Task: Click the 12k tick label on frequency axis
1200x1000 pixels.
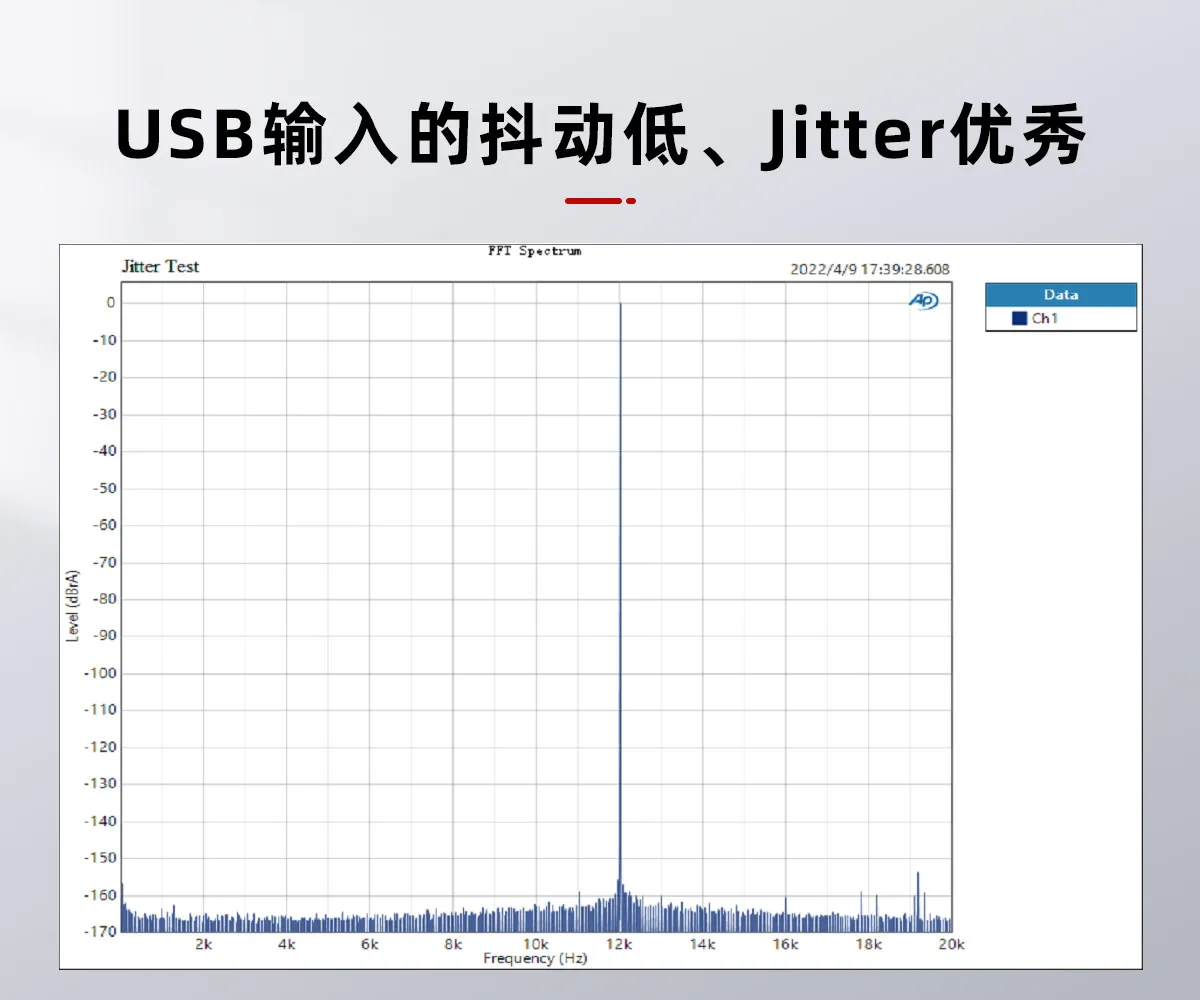Action: point(619,945)
